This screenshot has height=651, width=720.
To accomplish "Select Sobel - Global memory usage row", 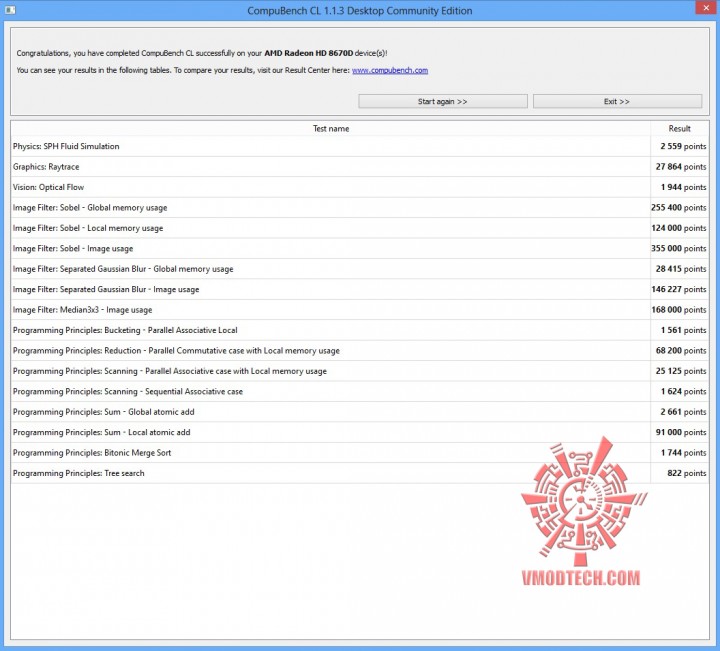I will [x=360, y=208].
